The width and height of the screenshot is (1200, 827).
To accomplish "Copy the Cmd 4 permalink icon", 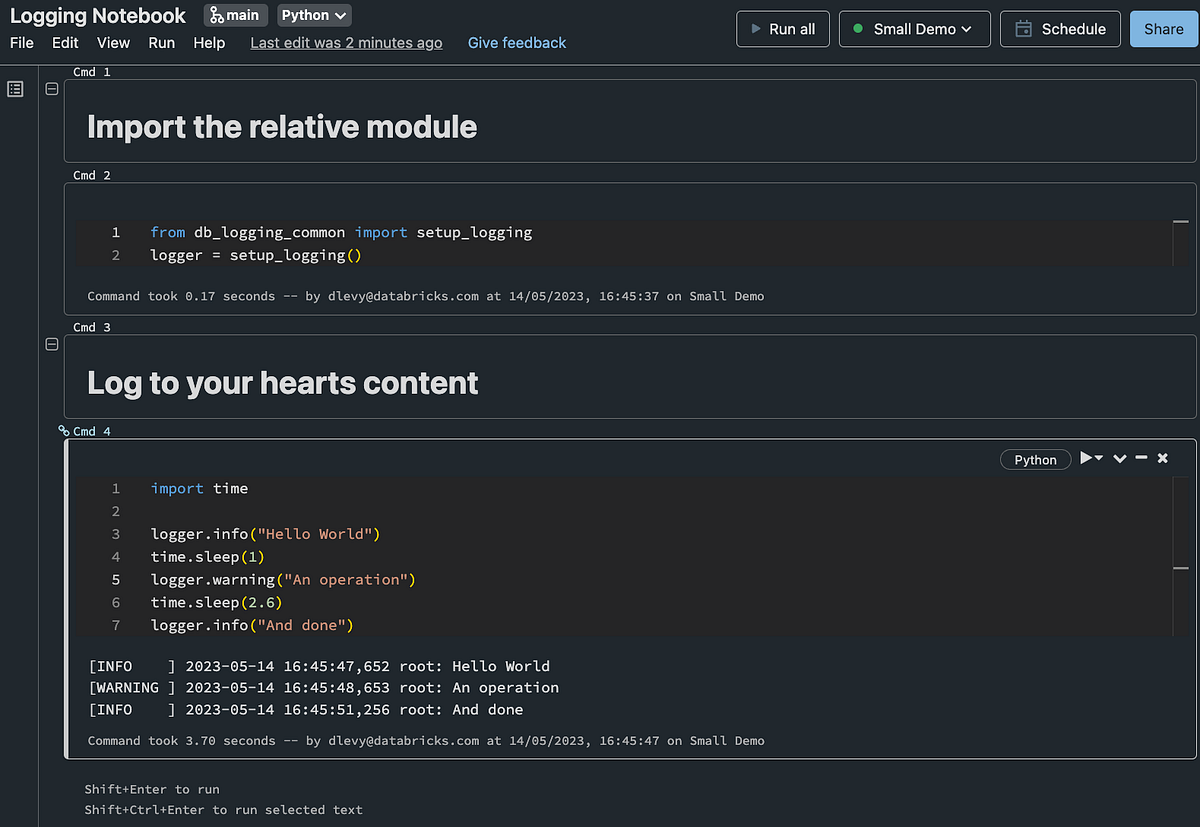I will pos(62,430).
